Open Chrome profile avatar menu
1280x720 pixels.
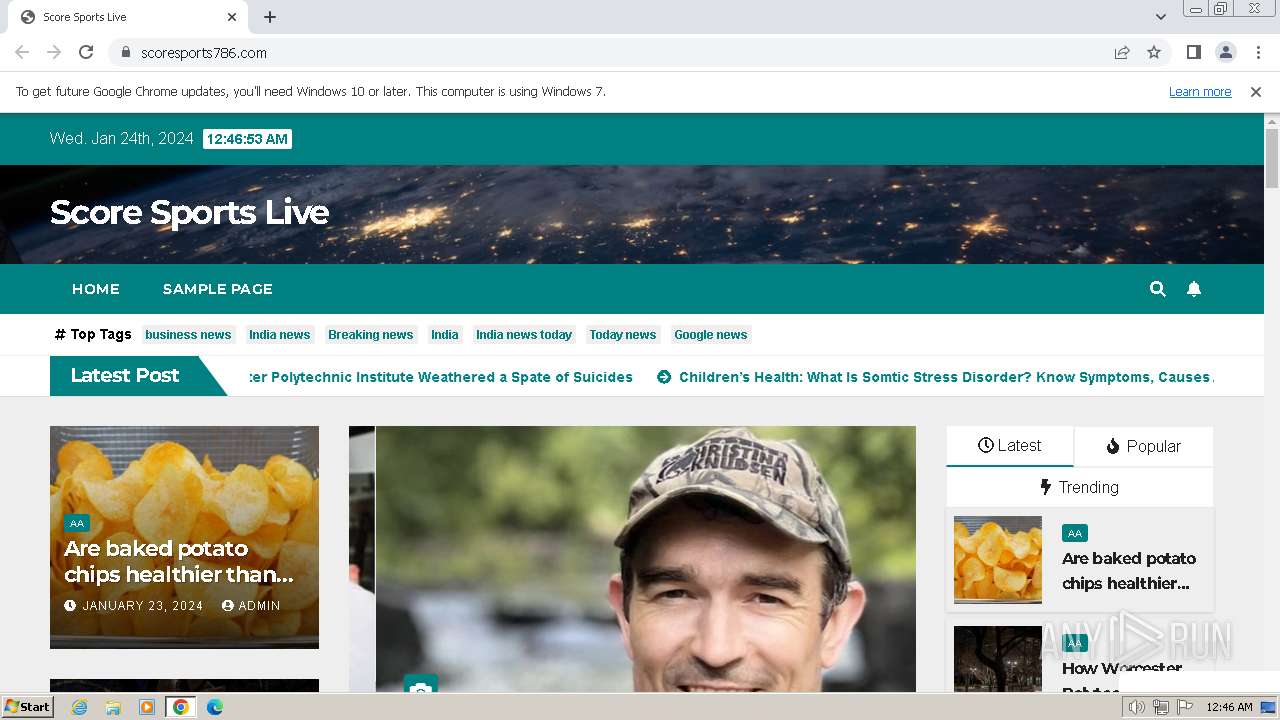[1225, 53]
